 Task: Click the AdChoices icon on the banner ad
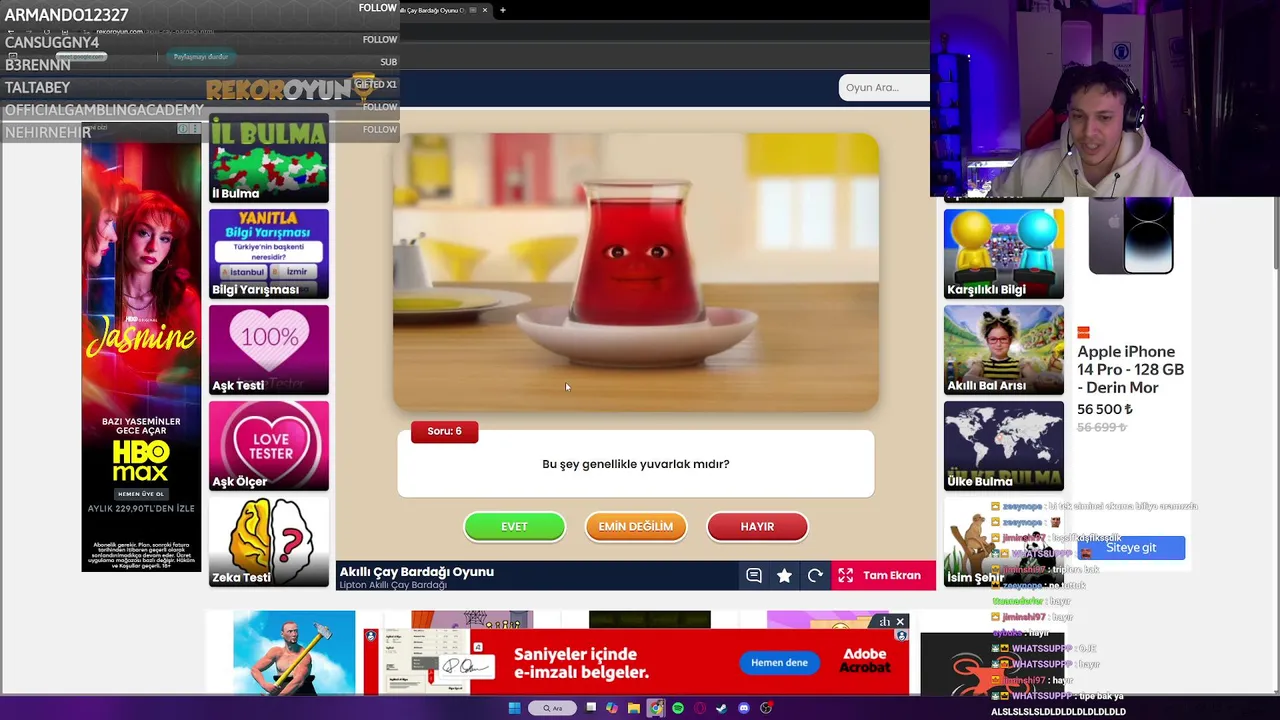coord(885,622)
